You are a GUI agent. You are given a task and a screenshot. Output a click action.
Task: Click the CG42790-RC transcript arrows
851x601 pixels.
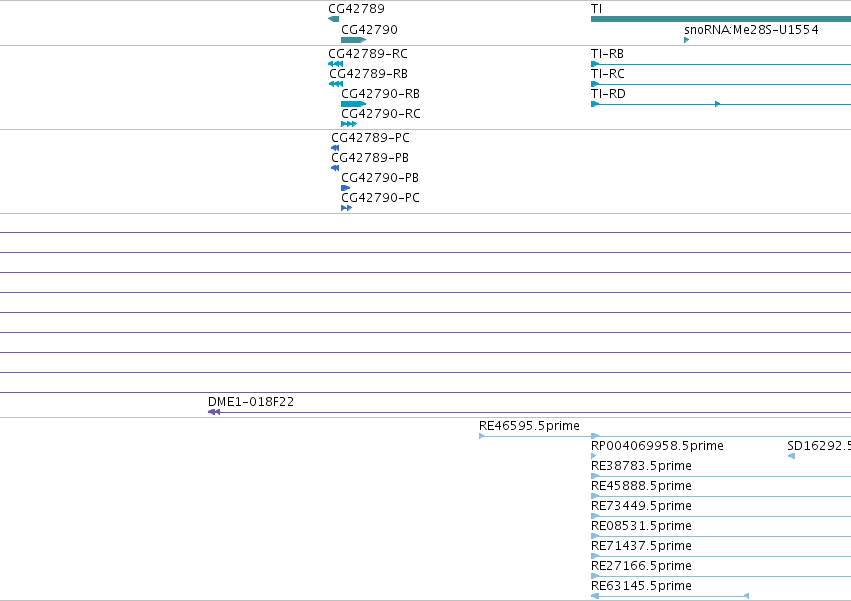click(x=349, y=124)
